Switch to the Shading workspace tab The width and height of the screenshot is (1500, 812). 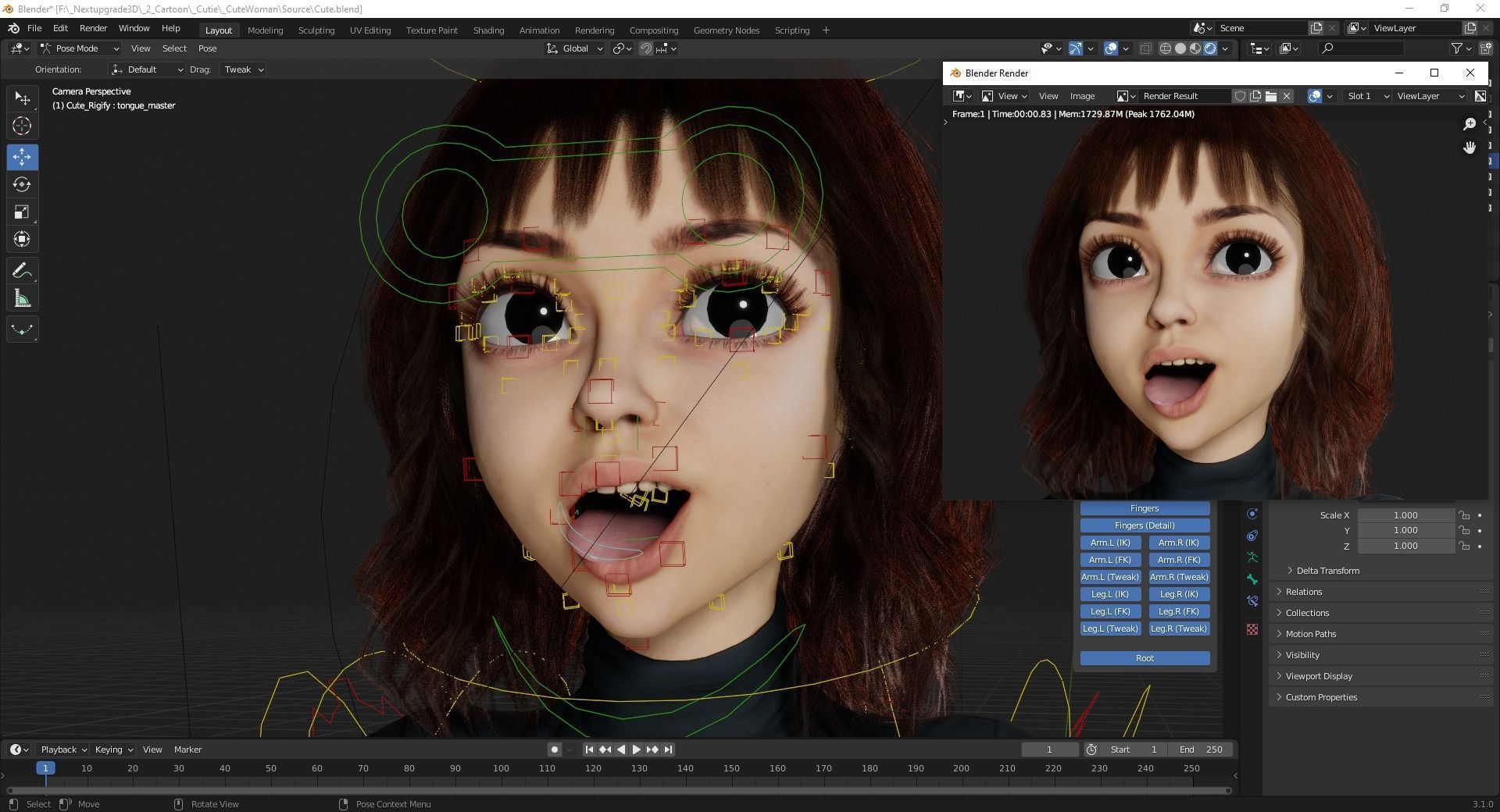[x=488, y=30]
